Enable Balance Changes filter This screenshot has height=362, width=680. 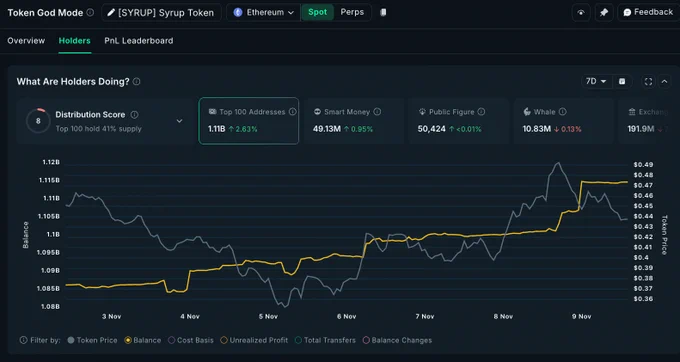click(397, 340)
